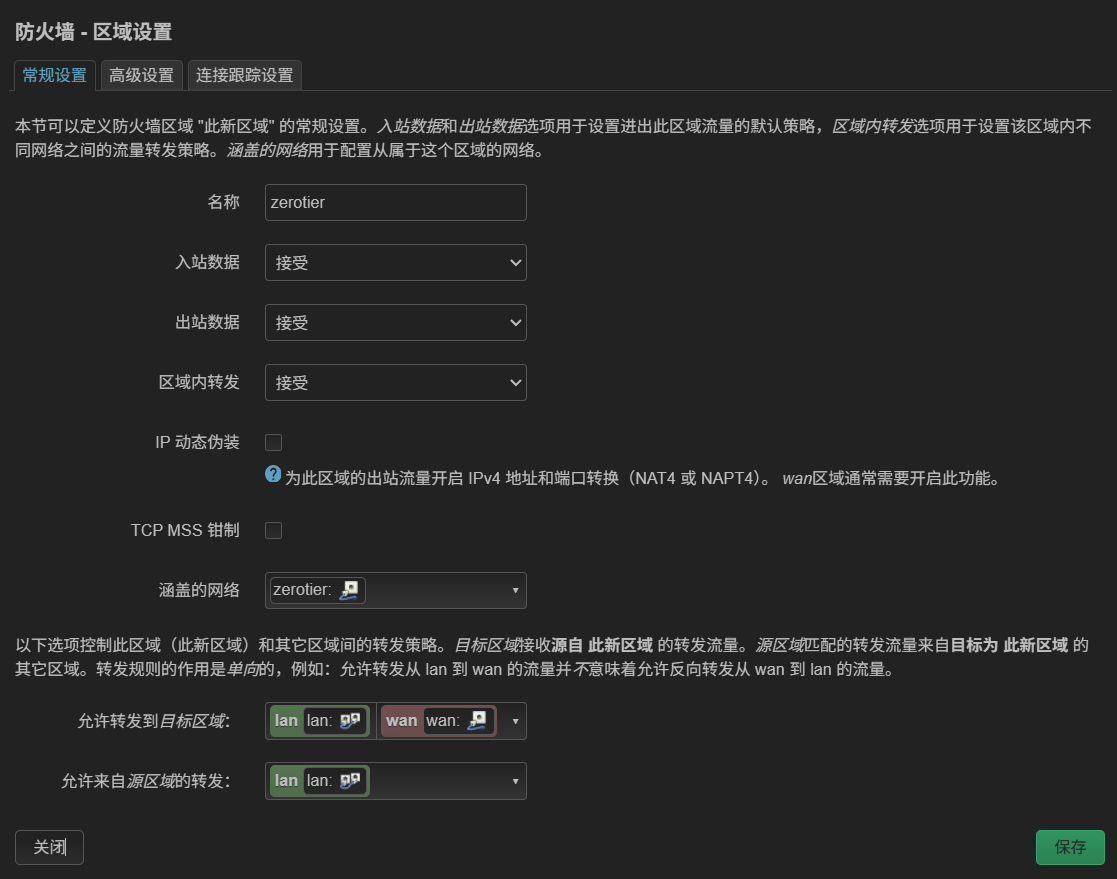
Task: Click the 名称 field containing zerotier
Action: tap(395, 202)
